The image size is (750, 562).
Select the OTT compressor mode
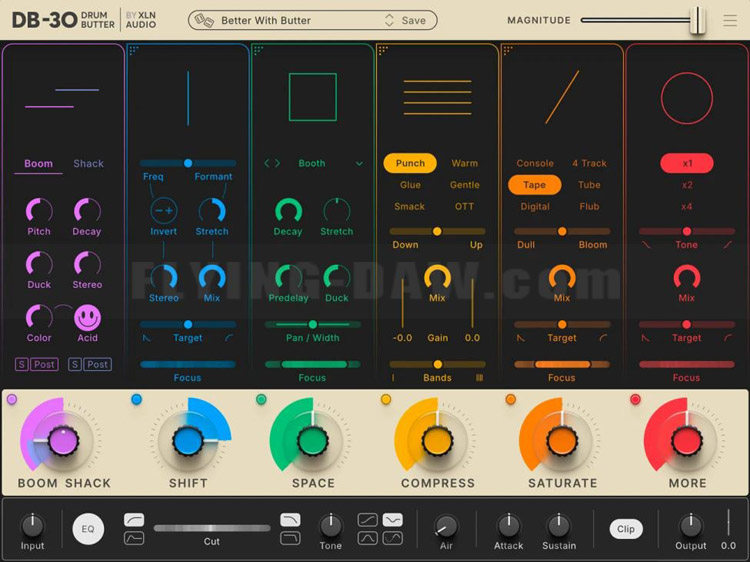464,207
